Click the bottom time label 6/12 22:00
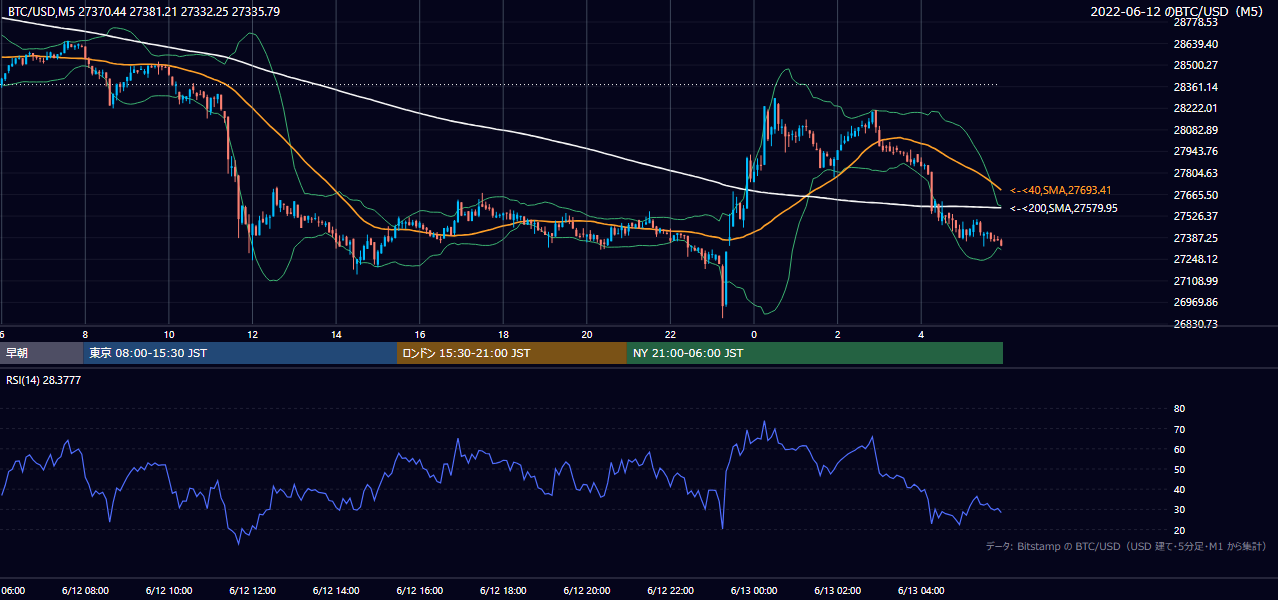1278x600 pixels. pos(670,590)
